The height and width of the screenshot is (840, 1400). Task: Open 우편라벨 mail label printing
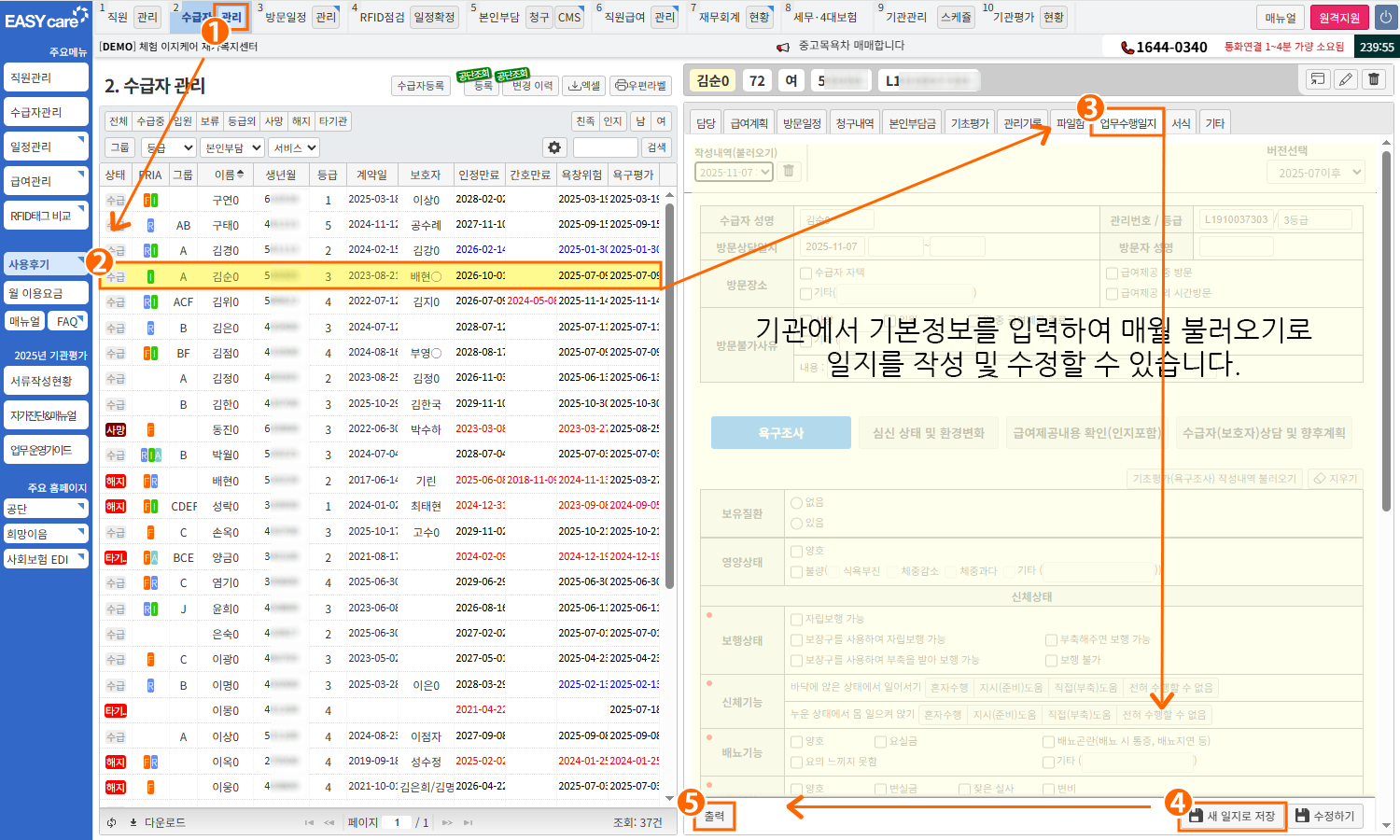640,86
